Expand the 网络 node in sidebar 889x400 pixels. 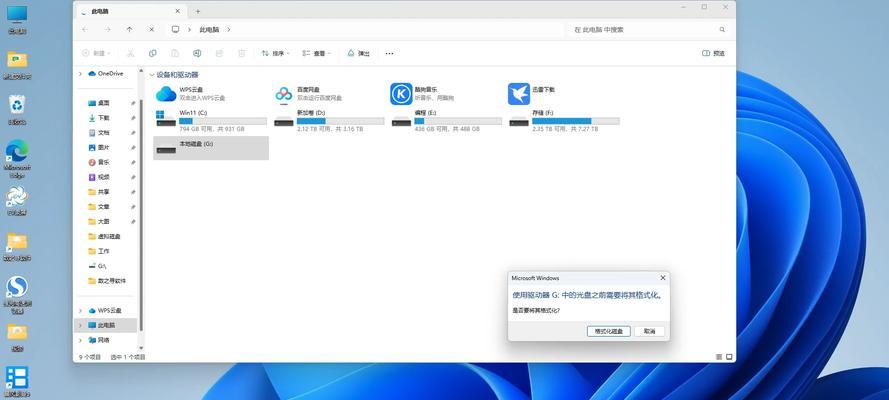click(x=81, y=340)
